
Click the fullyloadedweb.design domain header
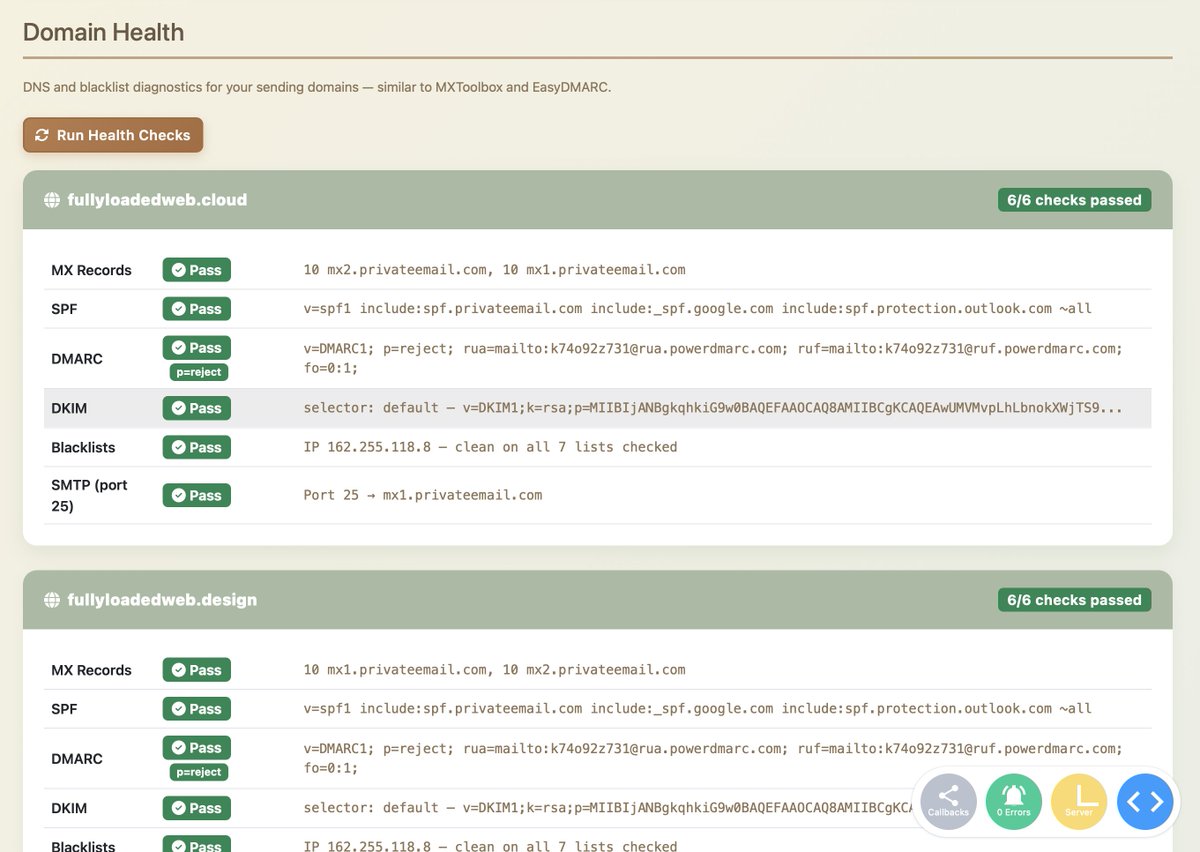(597, 600)
